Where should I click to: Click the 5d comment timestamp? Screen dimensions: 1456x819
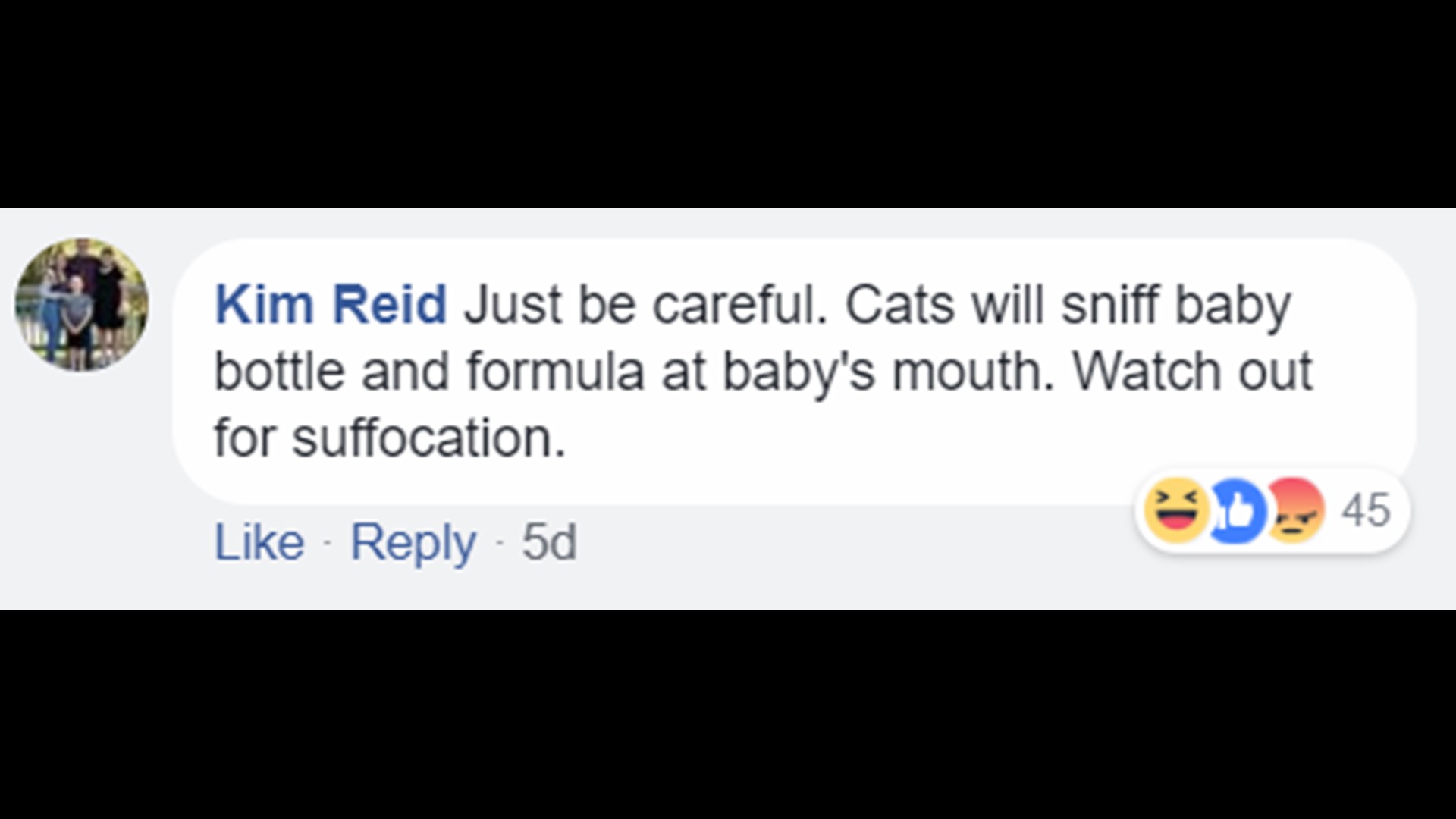pos(549,542)
